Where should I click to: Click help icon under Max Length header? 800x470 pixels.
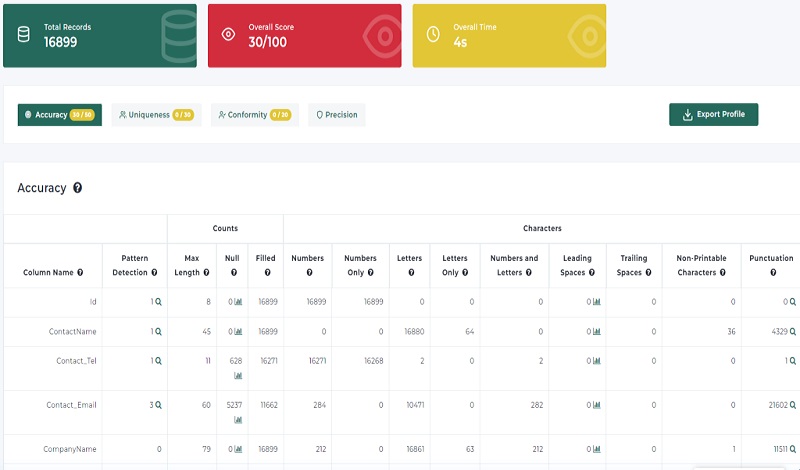coord(206,273)
